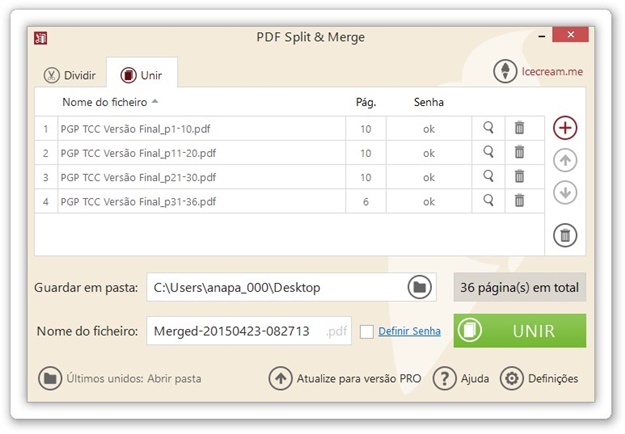Click the Nome do ficheiro input field
The width and height of the screenshot is (625, 434).
click(x=249, y=331)
